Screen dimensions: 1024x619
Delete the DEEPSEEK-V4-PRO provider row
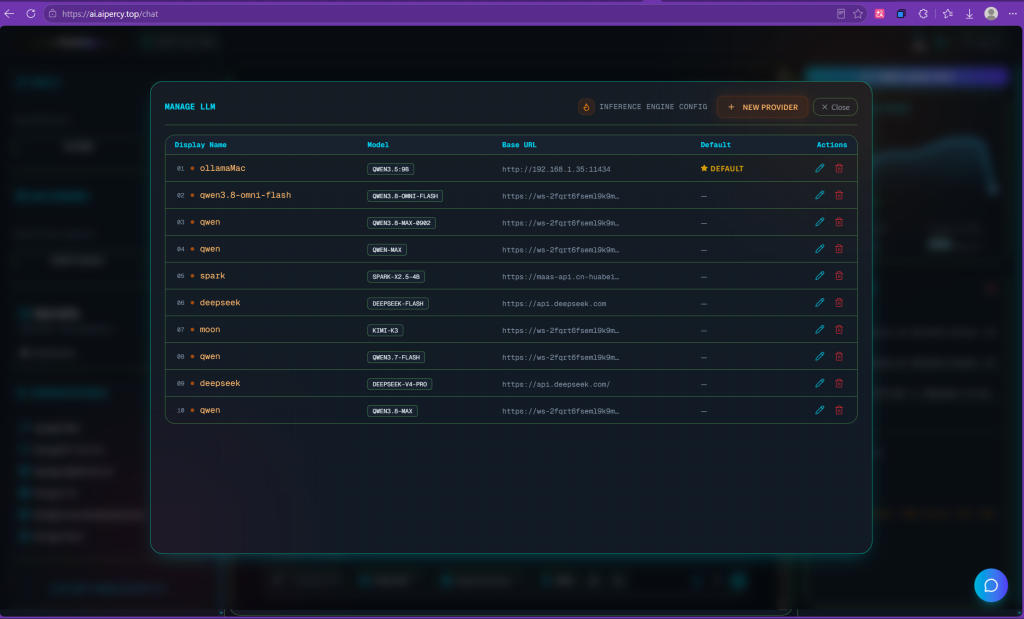pyautogui.click(x=839, y=383)
